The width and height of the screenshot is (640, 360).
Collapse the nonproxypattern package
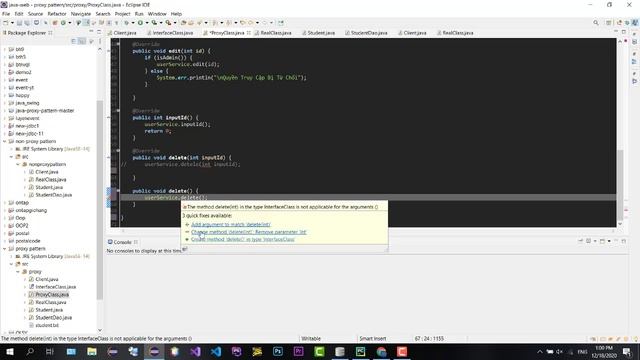click(x=18, y=164)
